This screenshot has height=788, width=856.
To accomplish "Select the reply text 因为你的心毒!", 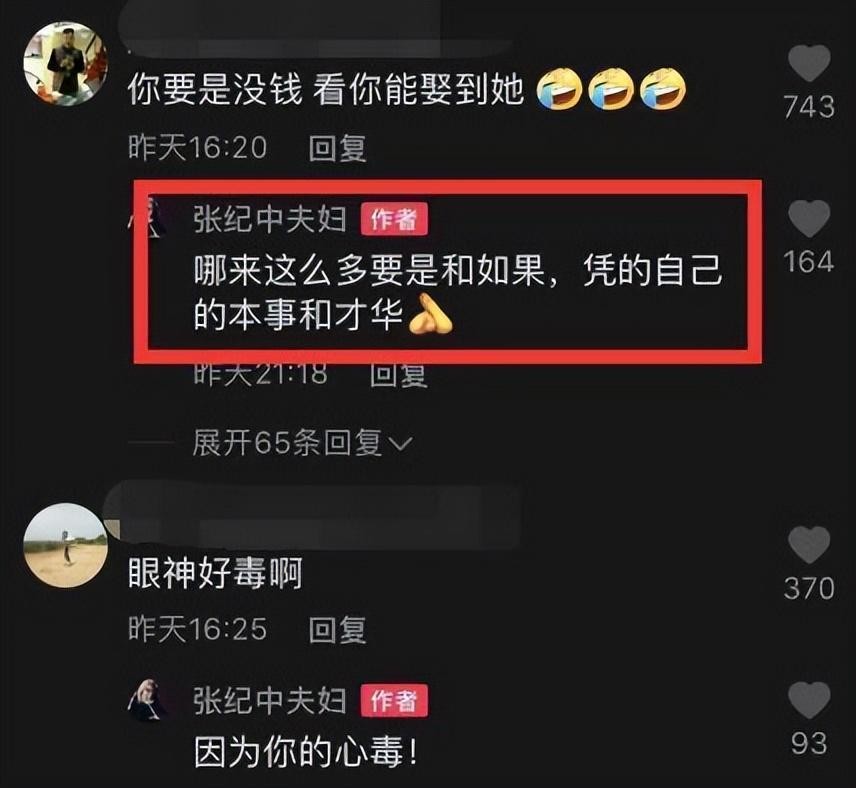I will tap(306, 752).
